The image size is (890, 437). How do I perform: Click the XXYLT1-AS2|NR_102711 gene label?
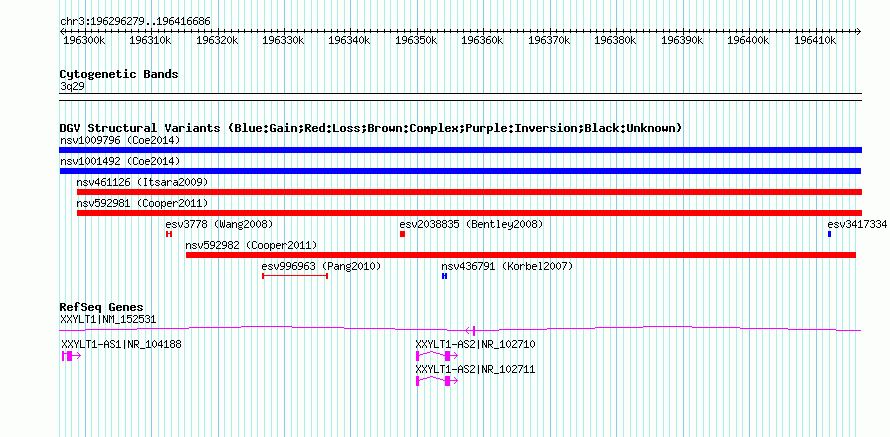[x=476, y=369]
